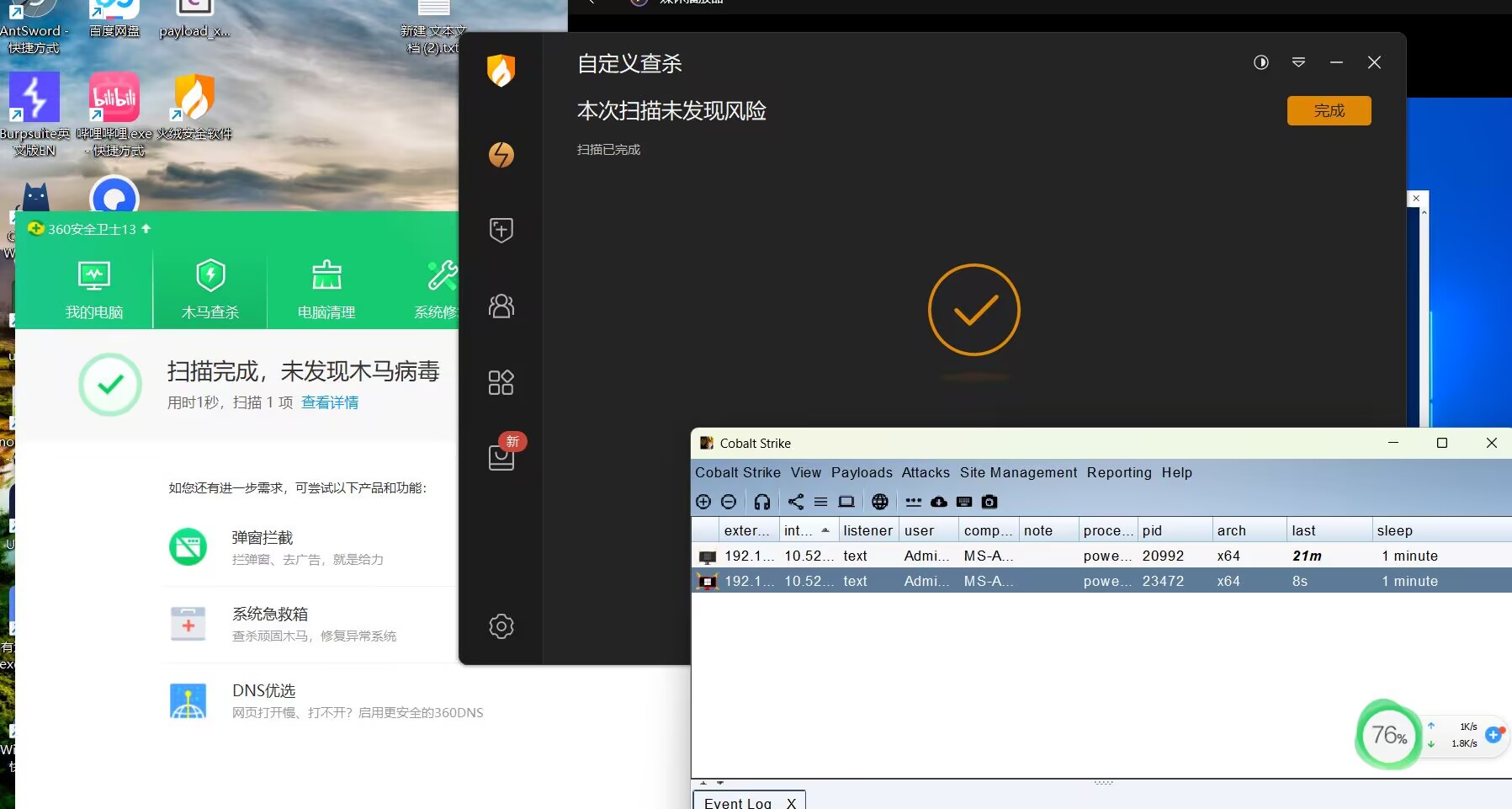Image resolution: width=1512 pixels, height=809 pixels.
Task: Switch to session table view icon
Action: [x=821, y=502]
